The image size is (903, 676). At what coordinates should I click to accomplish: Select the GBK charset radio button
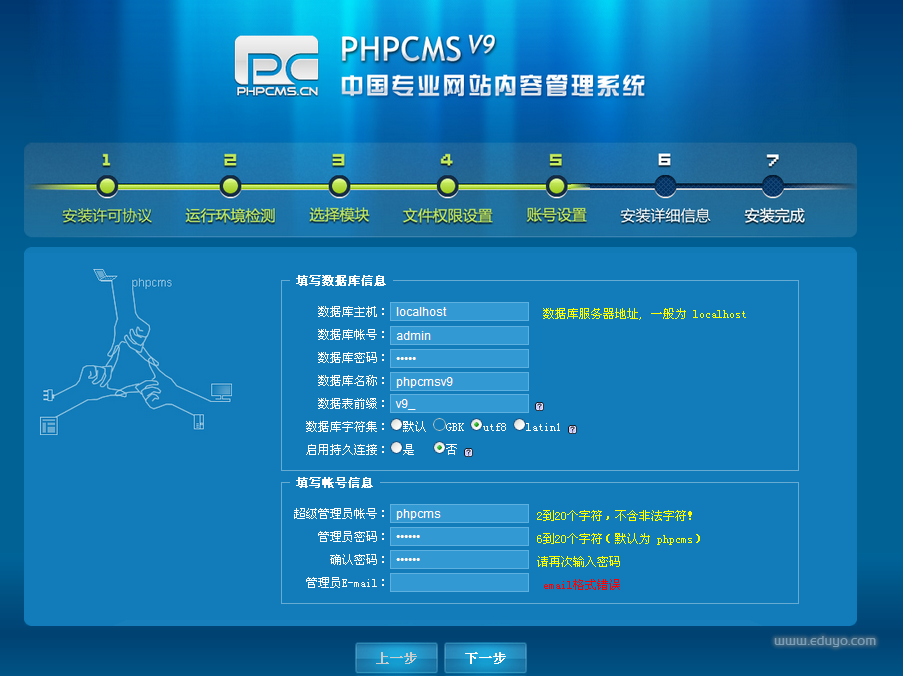[x=438, y=425]
